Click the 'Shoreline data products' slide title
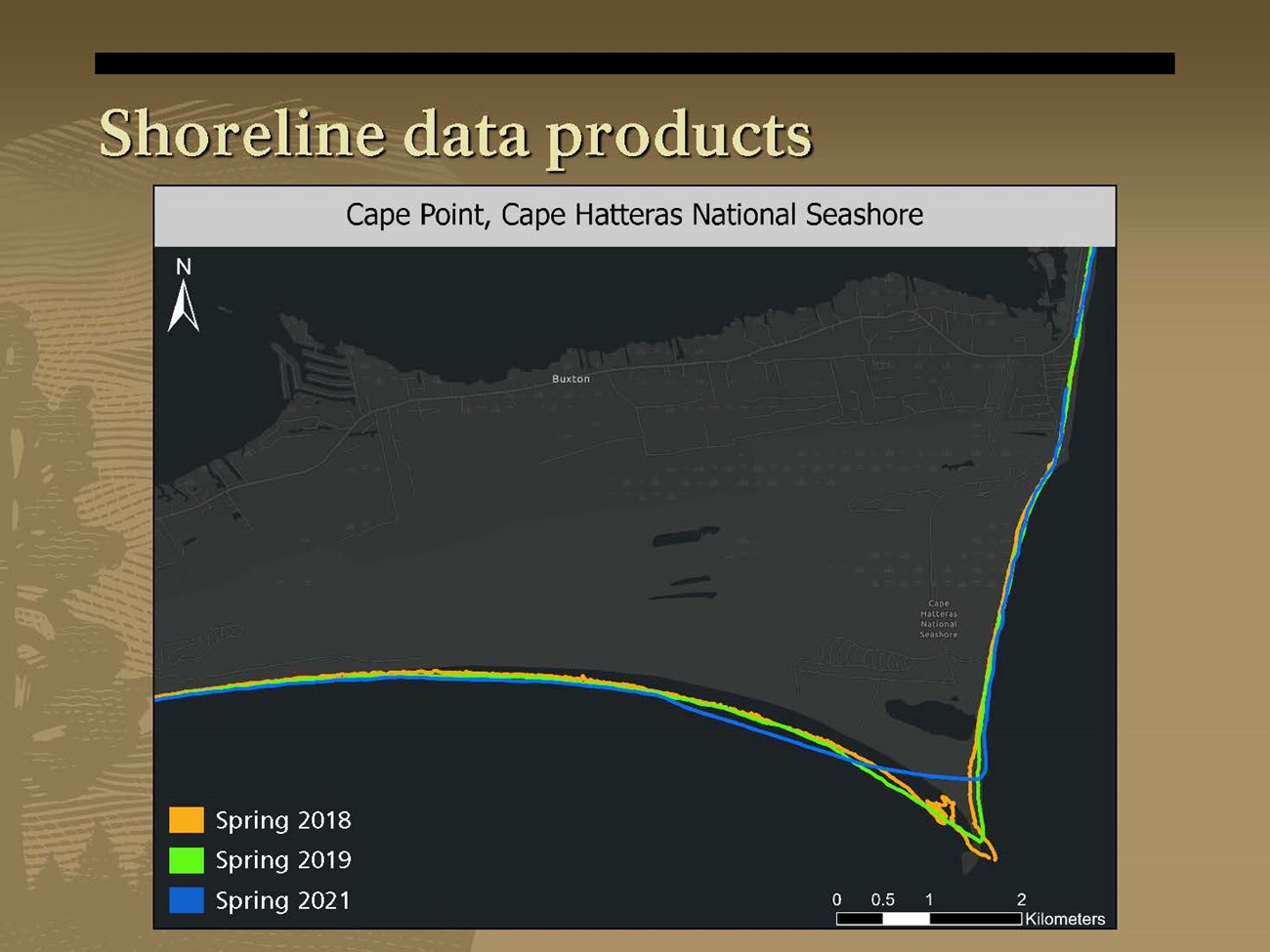This screenshot has height=952, width=1270. pos(455,136)
